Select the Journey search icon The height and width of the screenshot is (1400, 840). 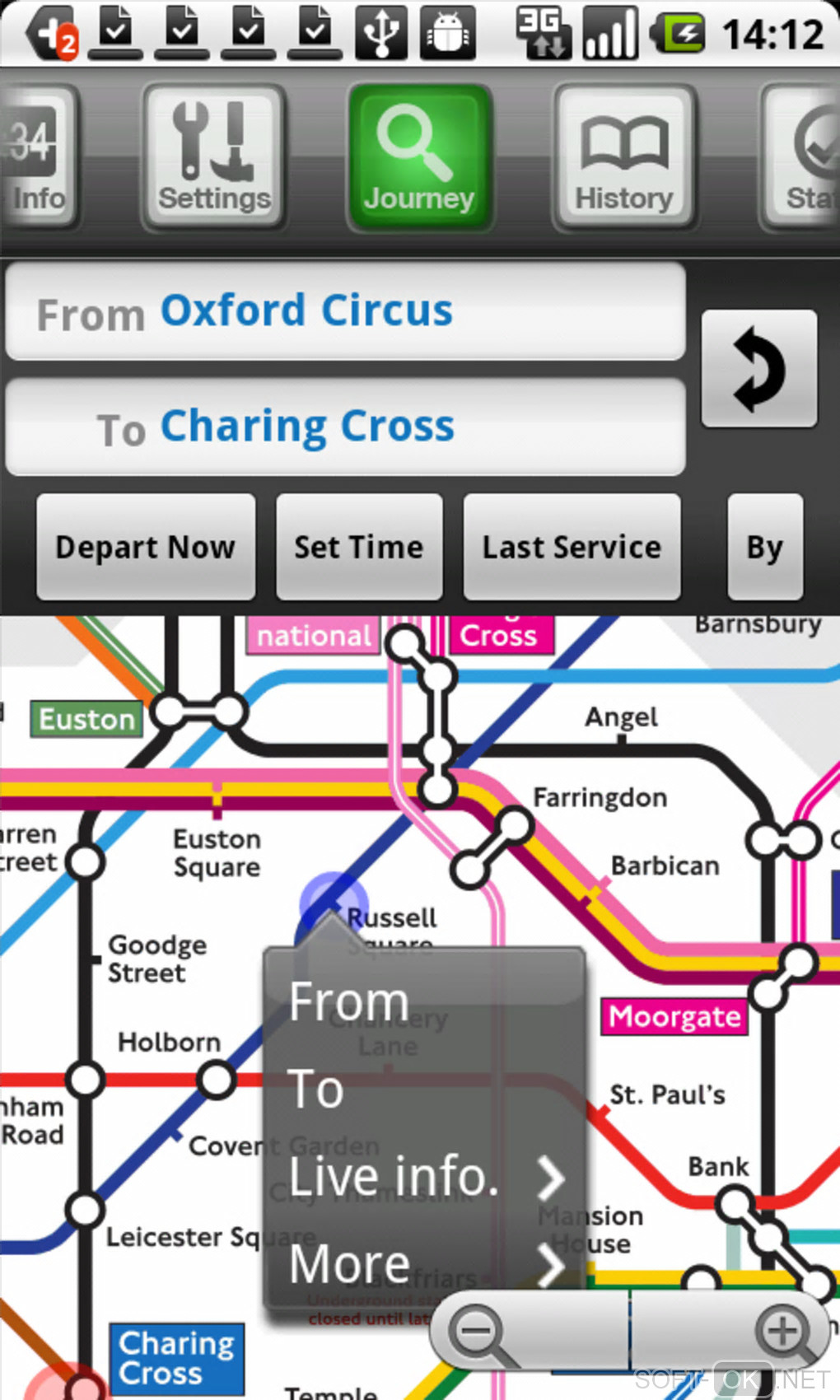coord(419,156)
